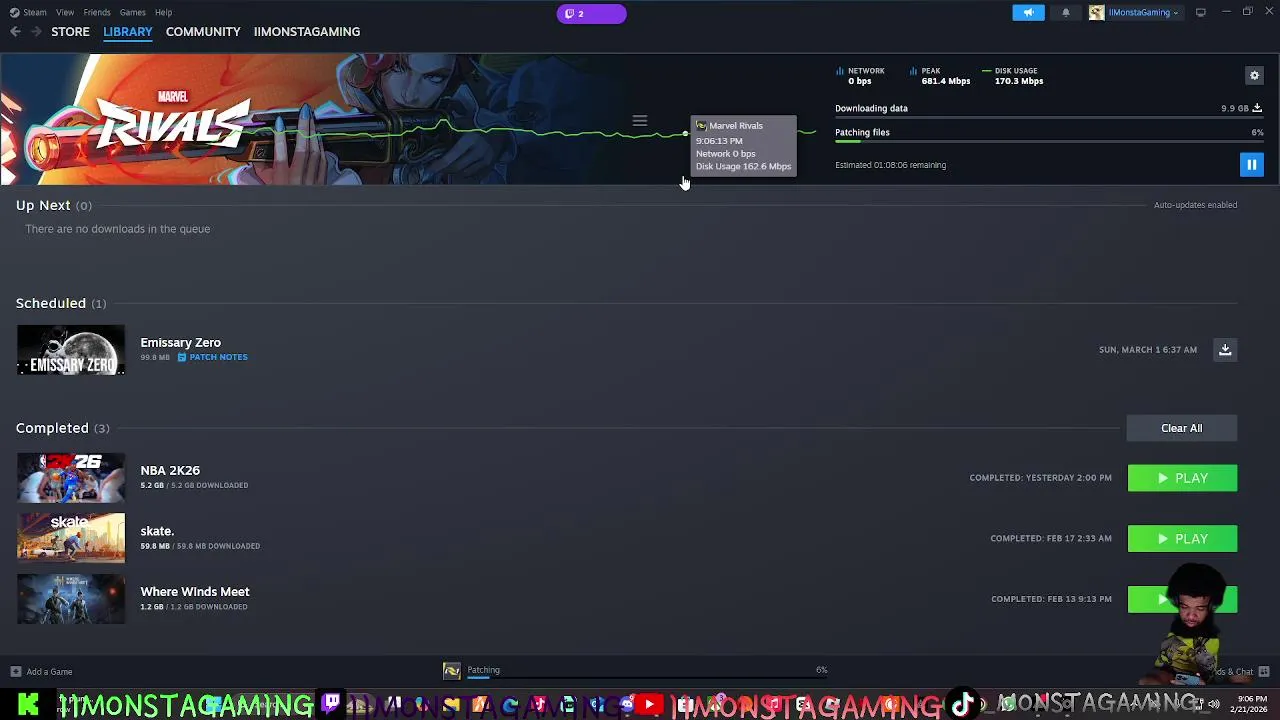Open downloads settings gear

[1254, 75]
